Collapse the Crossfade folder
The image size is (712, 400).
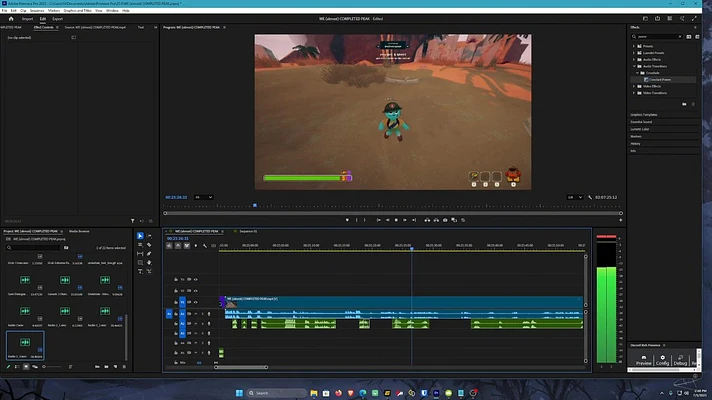point(637,73)
